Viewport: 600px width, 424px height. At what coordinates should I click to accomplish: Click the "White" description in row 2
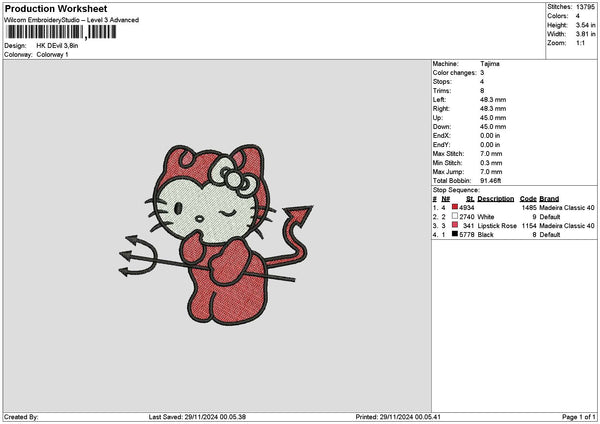click(x=486, y=217)
